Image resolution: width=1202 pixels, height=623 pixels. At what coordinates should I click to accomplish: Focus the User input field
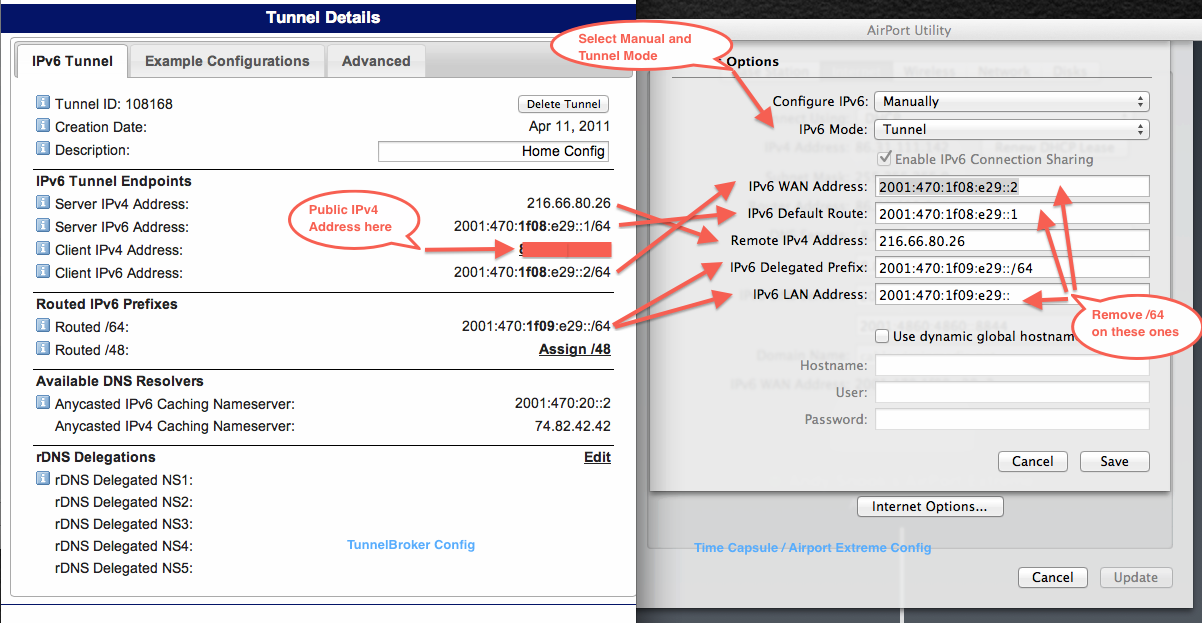1012,393
